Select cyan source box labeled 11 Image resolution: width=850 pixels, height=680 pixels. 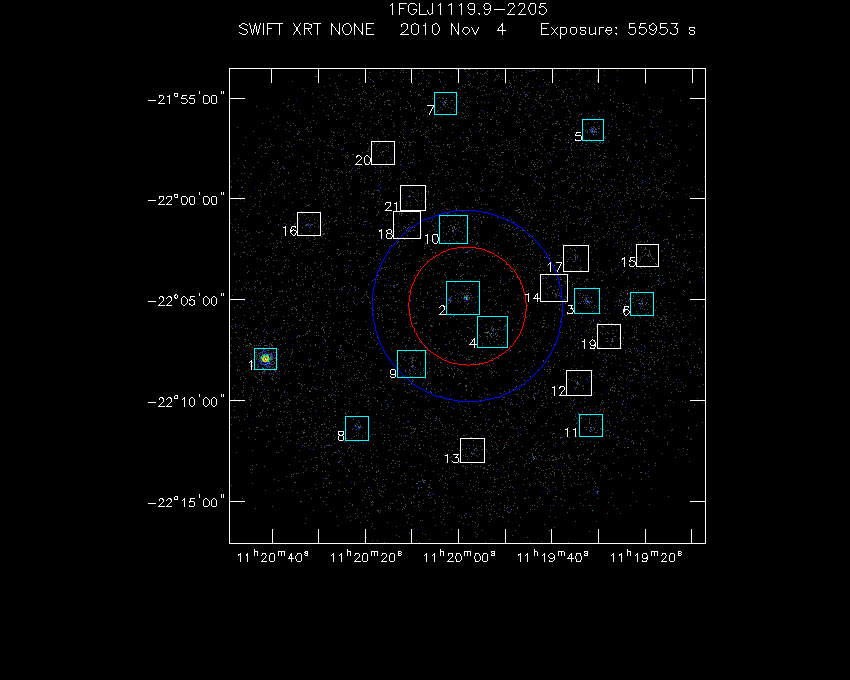coord(591,426)
